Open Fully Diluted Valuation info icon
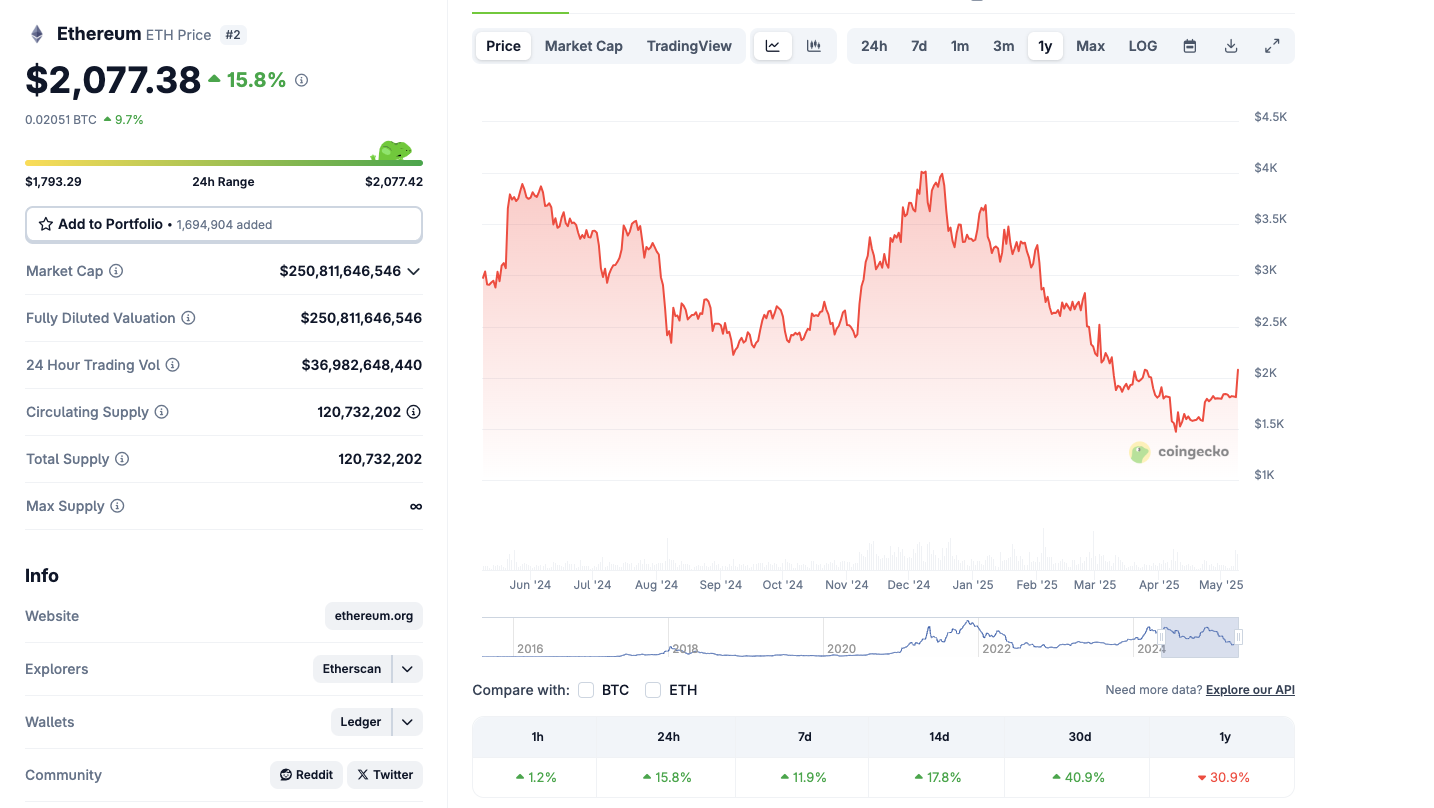The width and height of the screenshot is (1434, 808). [188, 318]
